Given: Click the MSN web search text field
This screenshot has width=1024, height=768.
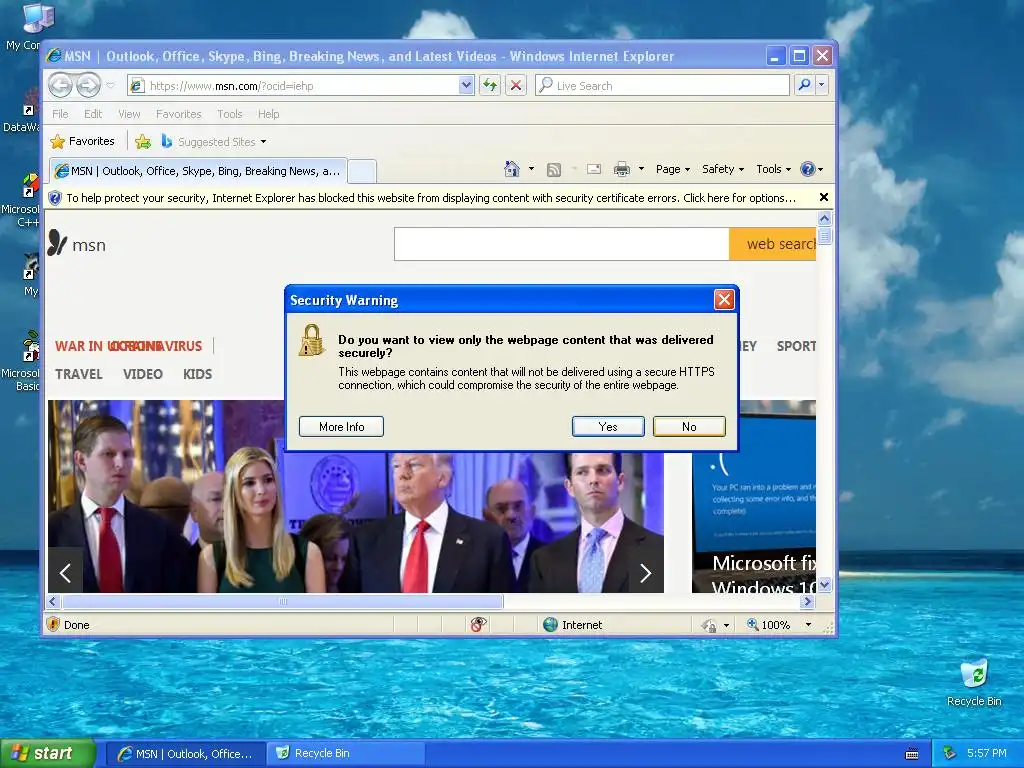Looking at the screenshot, I should click(562, 244).
